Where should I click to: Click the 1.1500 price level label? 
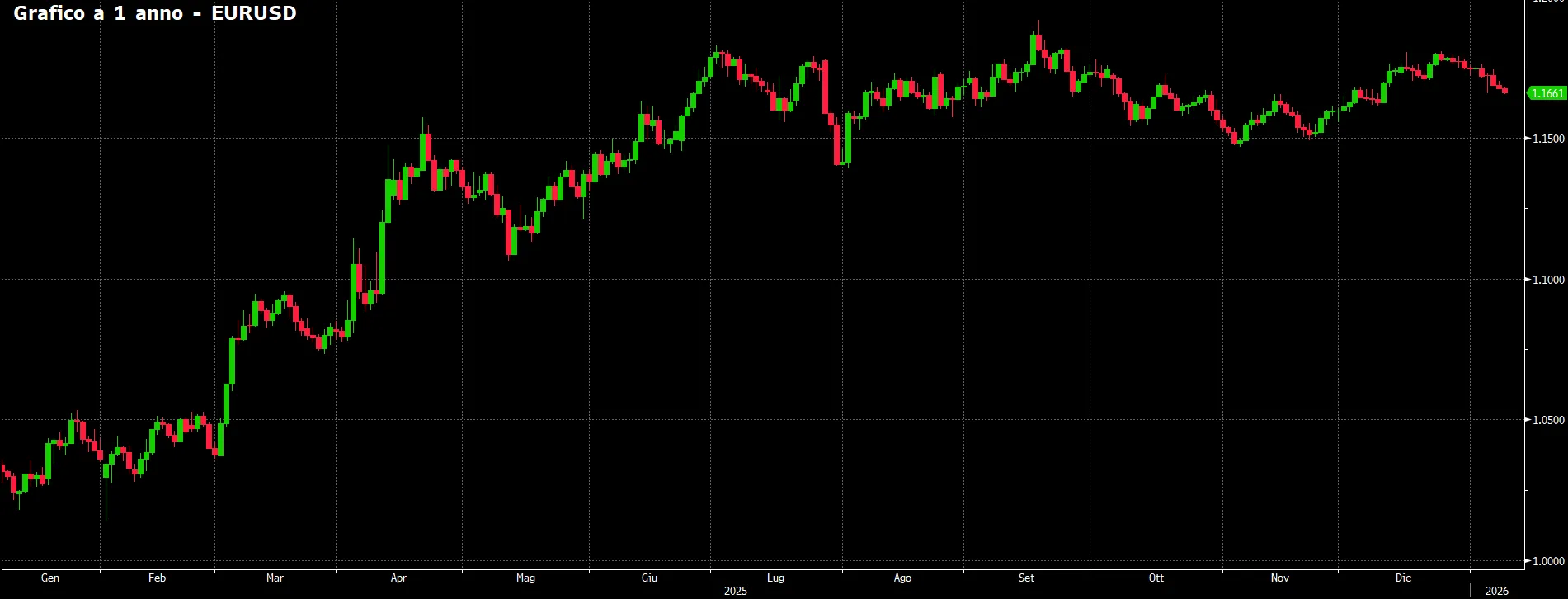(x=1548, y=139)
